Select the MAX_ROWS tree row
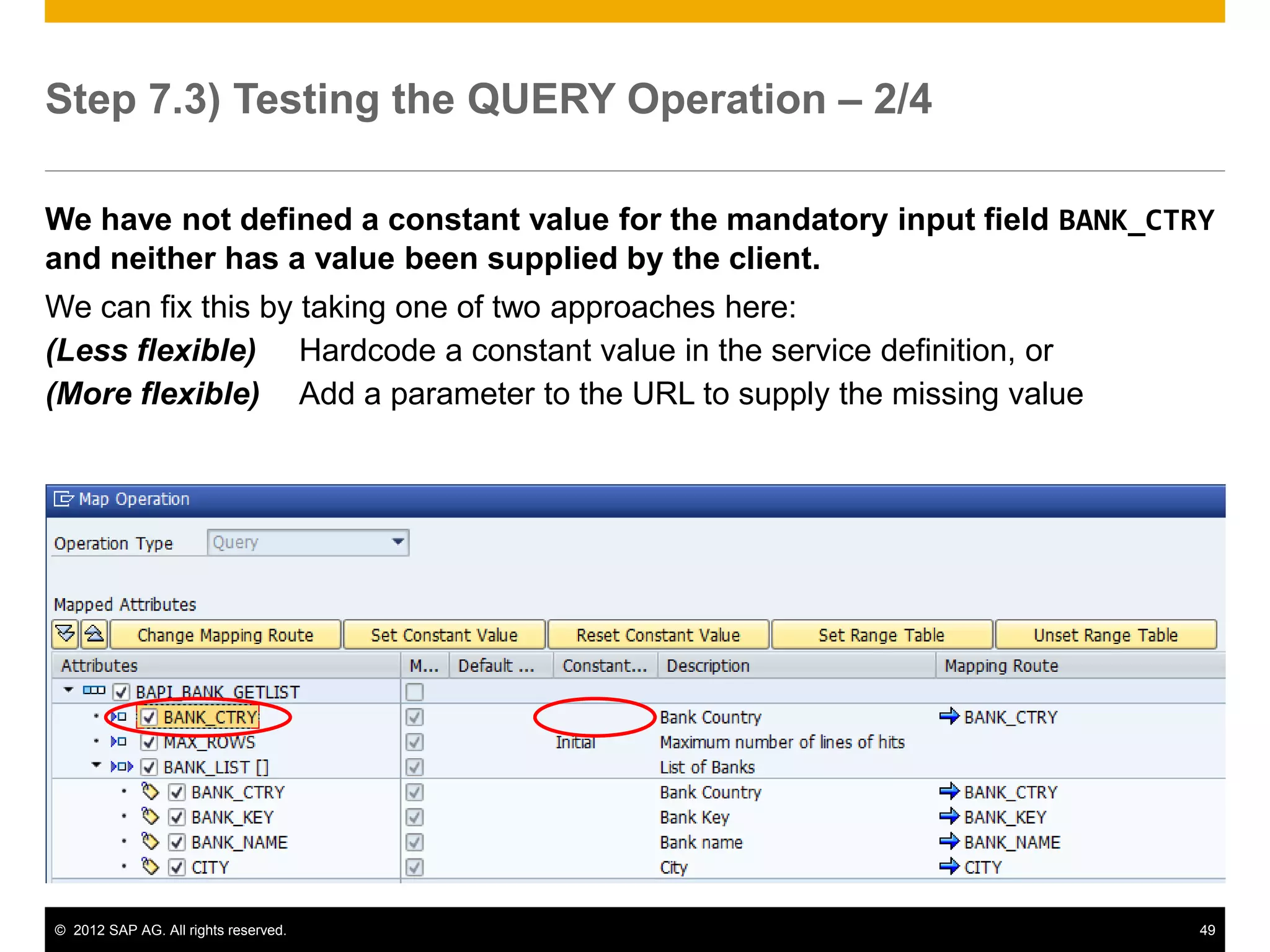Viewport: 1270px width, 952px height. (210, 742)
